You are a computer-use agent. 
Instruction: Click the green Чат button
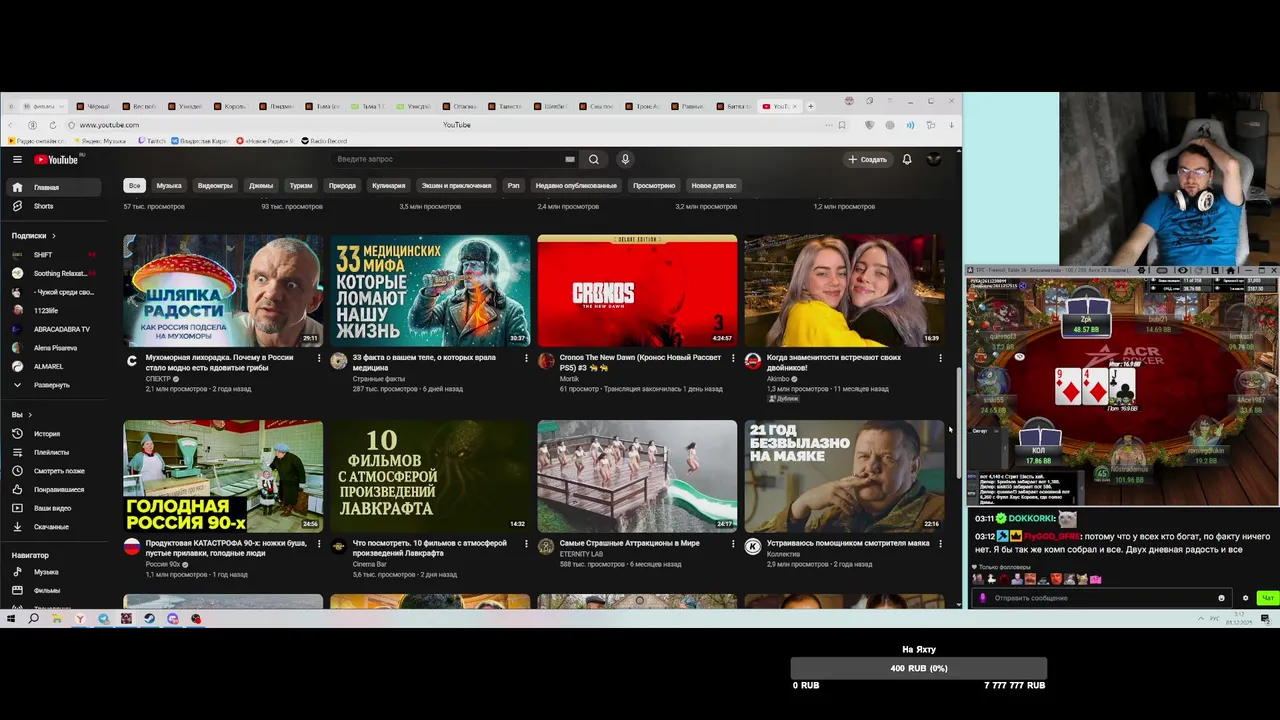coord(1267,598)
